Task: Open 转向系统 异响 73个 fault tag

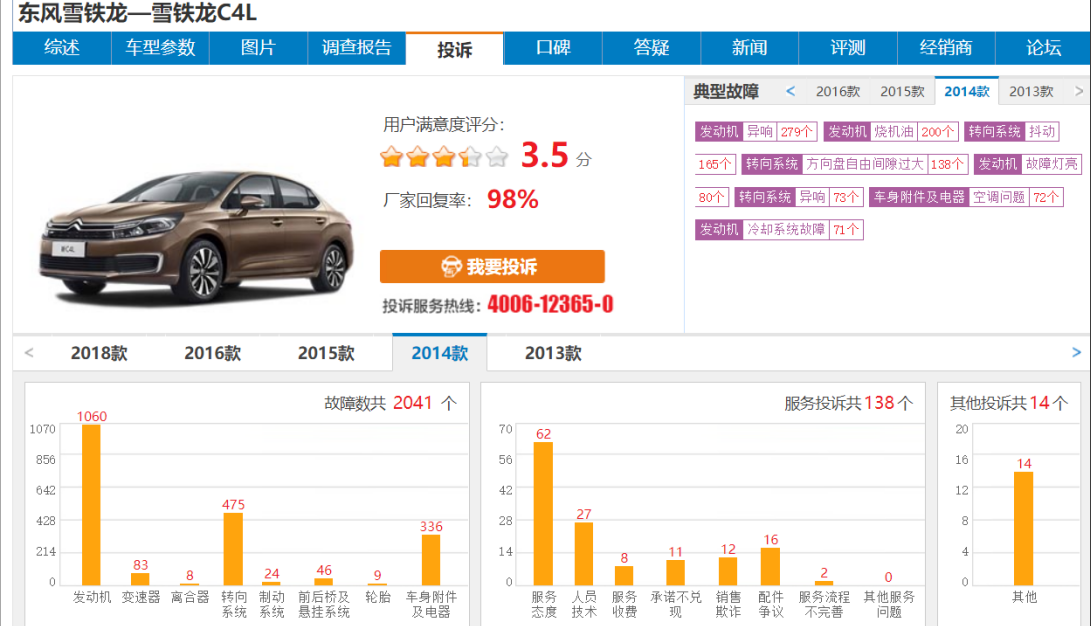Action: tap(799, 197)
